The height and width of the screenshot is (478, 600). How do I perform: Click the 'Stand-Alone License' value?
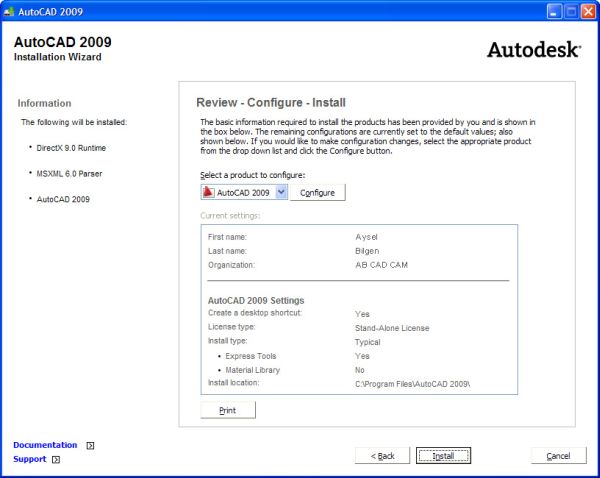(x=392, y=328)
